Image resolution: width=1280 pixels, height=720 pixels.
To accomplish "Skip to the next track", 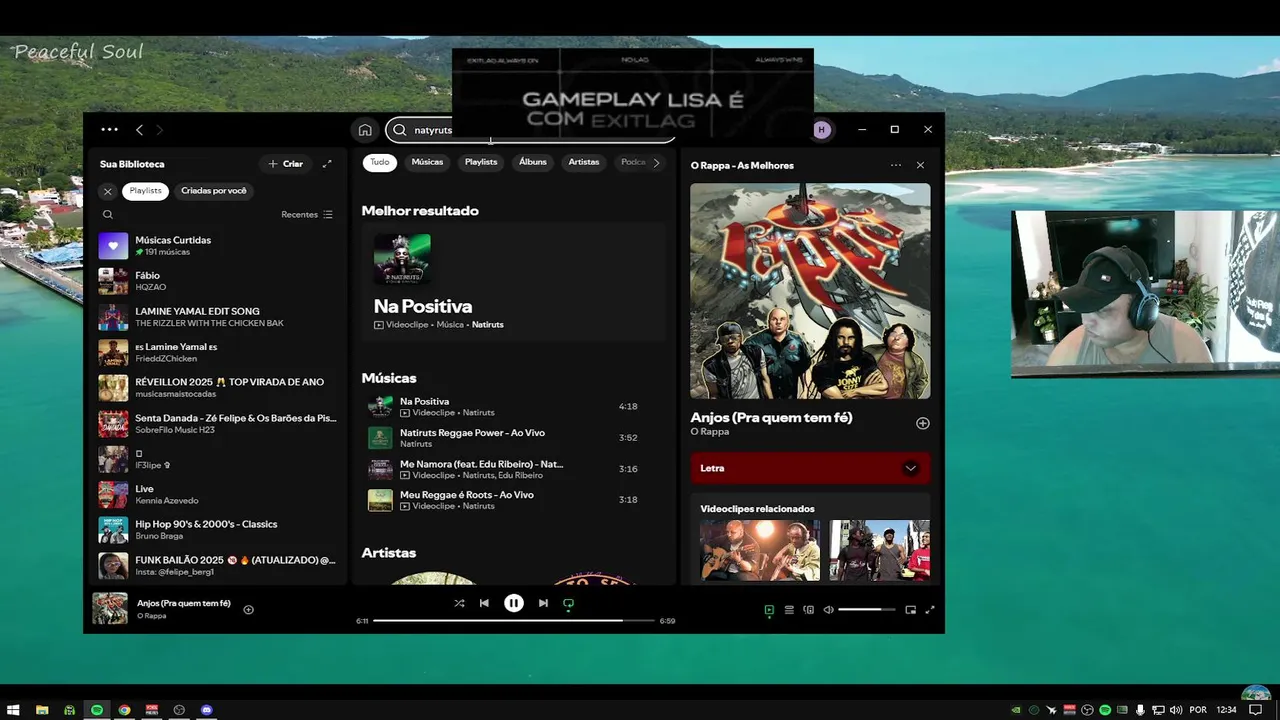I will click(x=543, y=603).
